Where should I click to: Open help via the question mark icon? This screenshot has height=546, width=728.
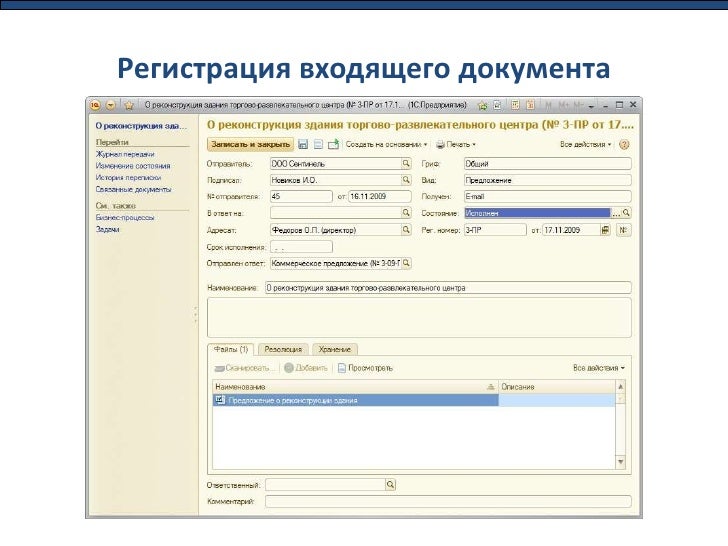point(624,144)
